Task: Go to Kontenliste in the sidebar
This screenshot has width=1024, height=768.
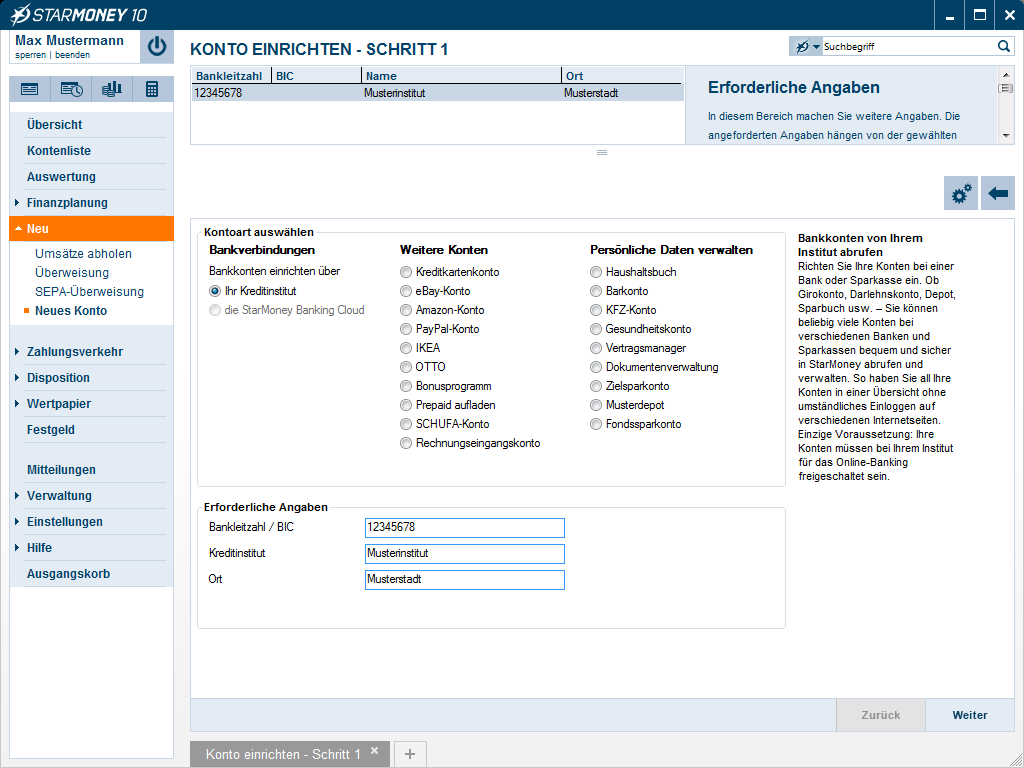Action: pyautogui.click(x=59, y=151)
